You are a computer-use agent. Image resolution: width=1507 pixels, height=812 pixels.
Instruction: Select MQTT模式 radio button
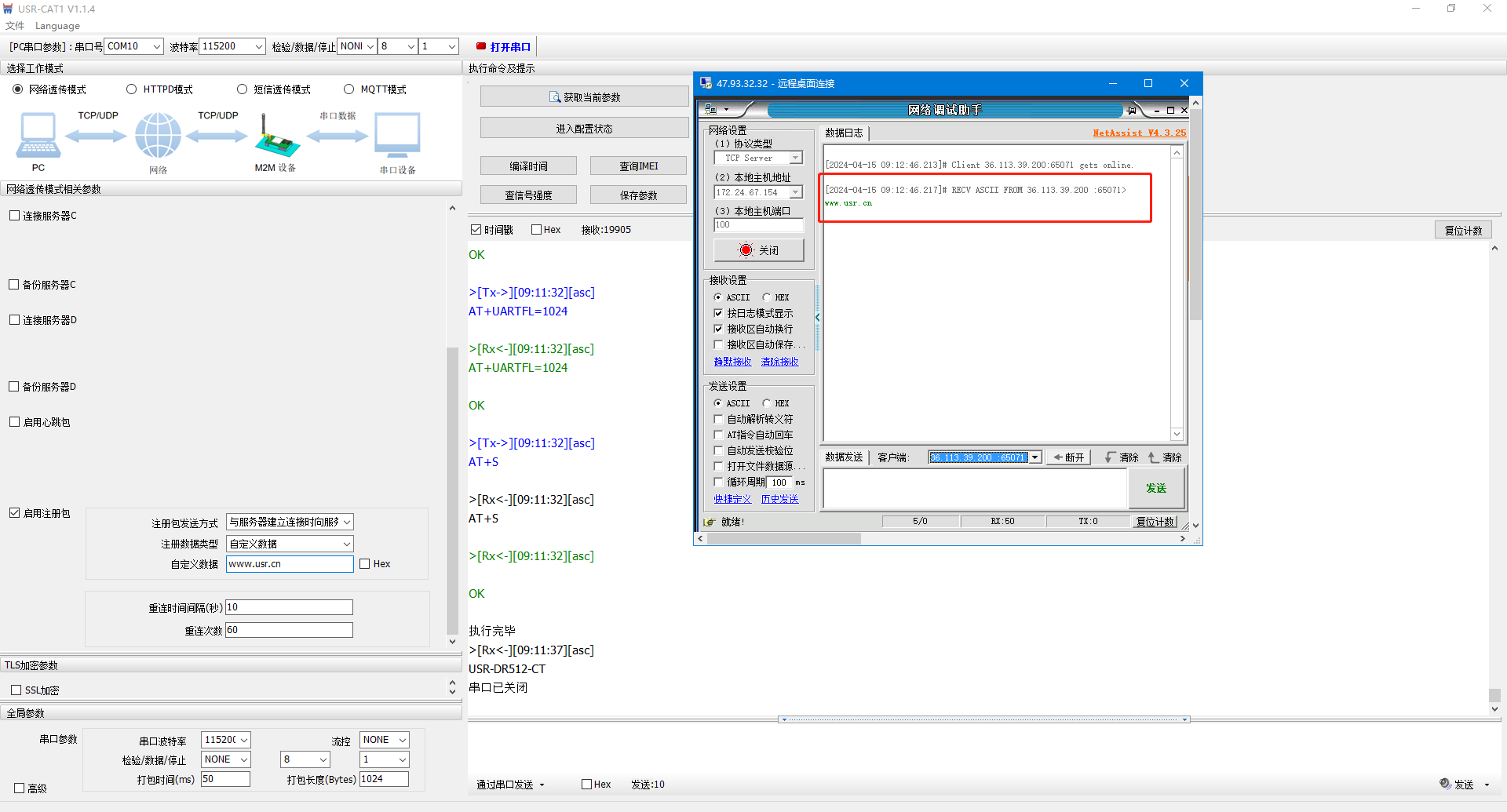349,89
